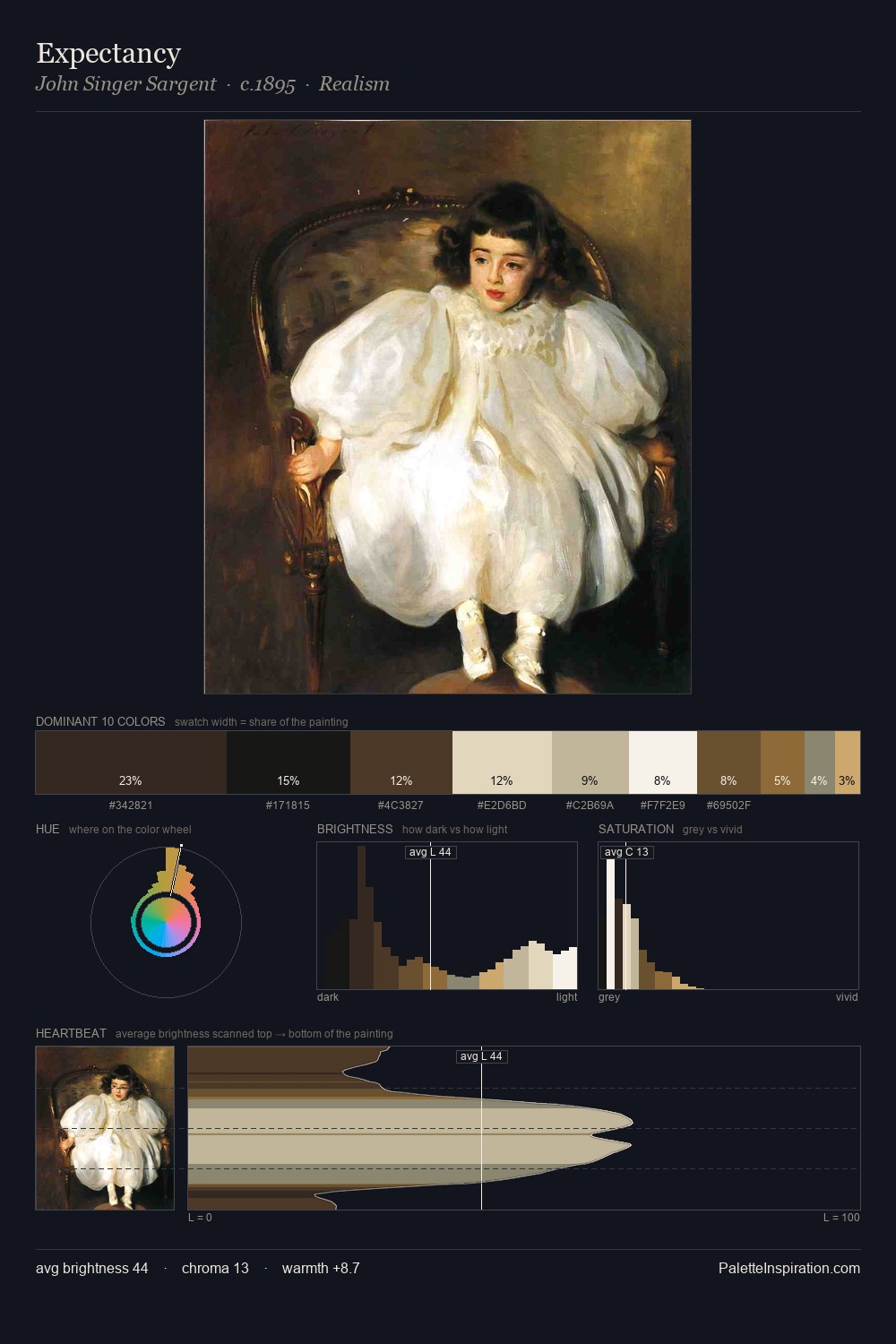
Task: Click the saturation histogram chart
Action: pos(728,916)
